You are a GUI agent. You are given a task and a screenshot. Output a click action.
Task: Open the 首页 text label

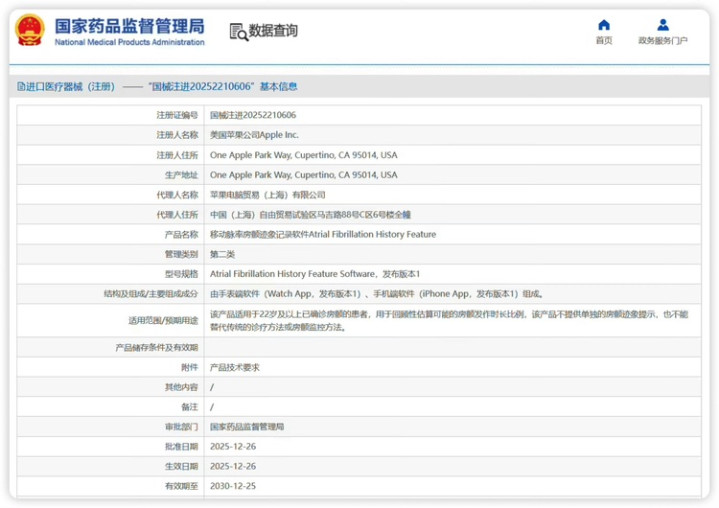(x=604, y=41)
